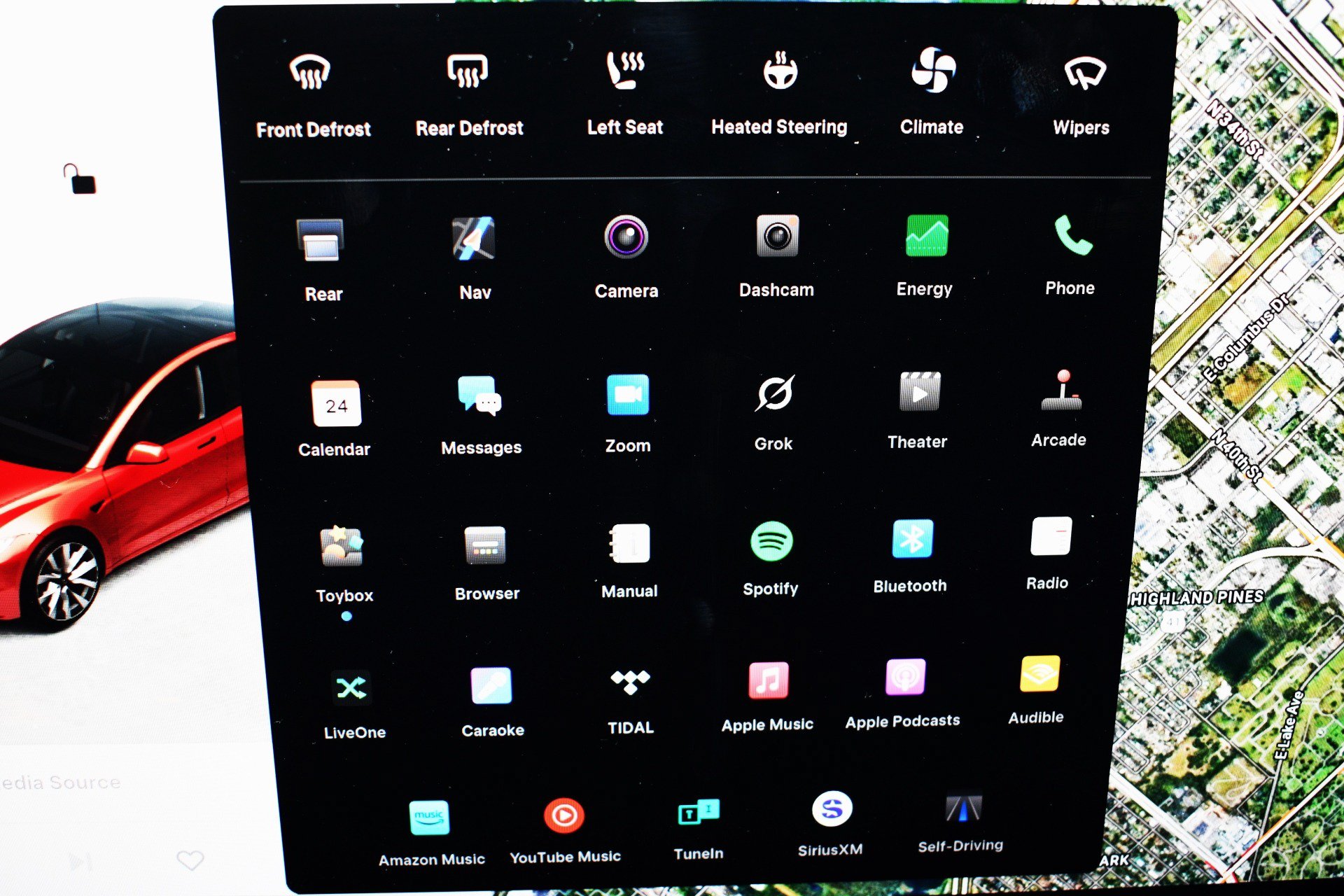Open the Energy app

click(x=925, y=255)
